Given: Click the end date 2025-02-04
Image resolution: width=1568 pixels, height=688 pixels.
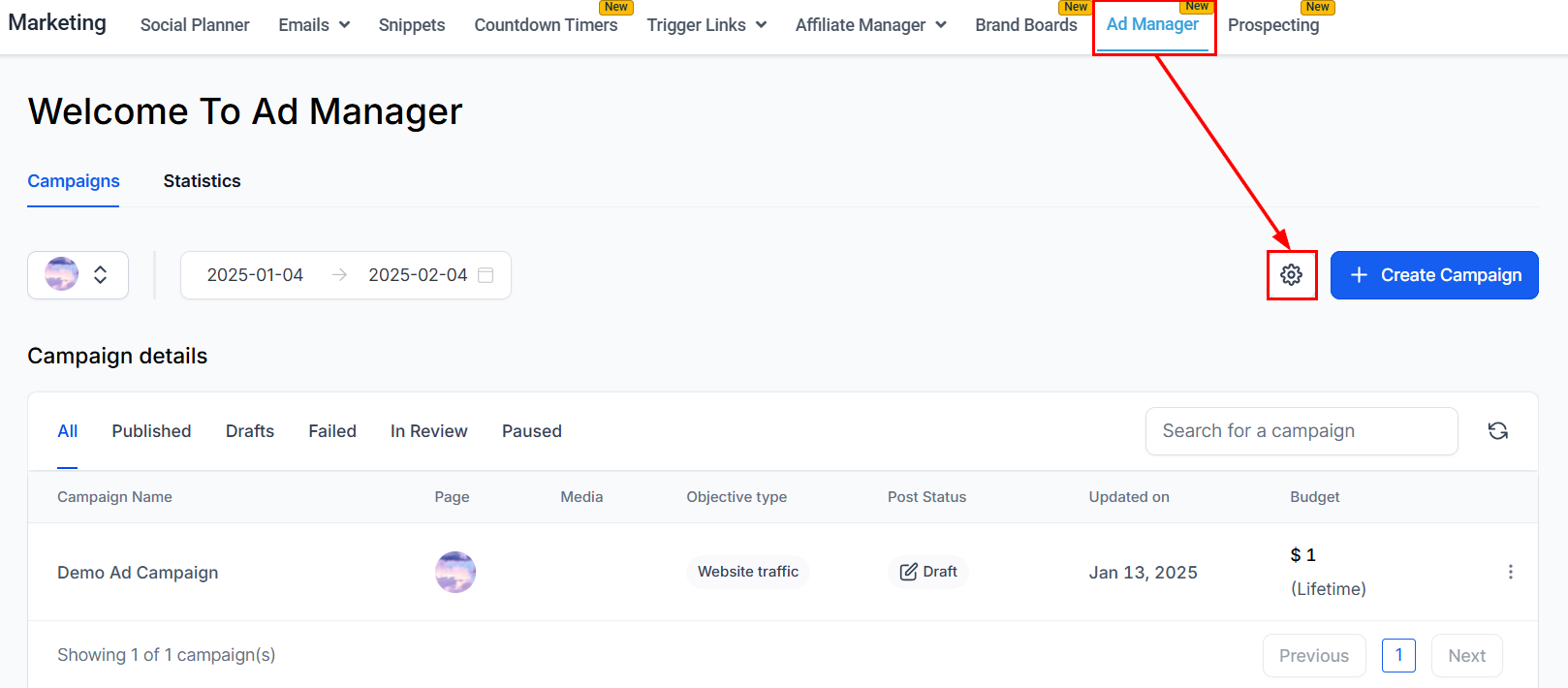Looking at the screenshot, I should click(418, 275).
